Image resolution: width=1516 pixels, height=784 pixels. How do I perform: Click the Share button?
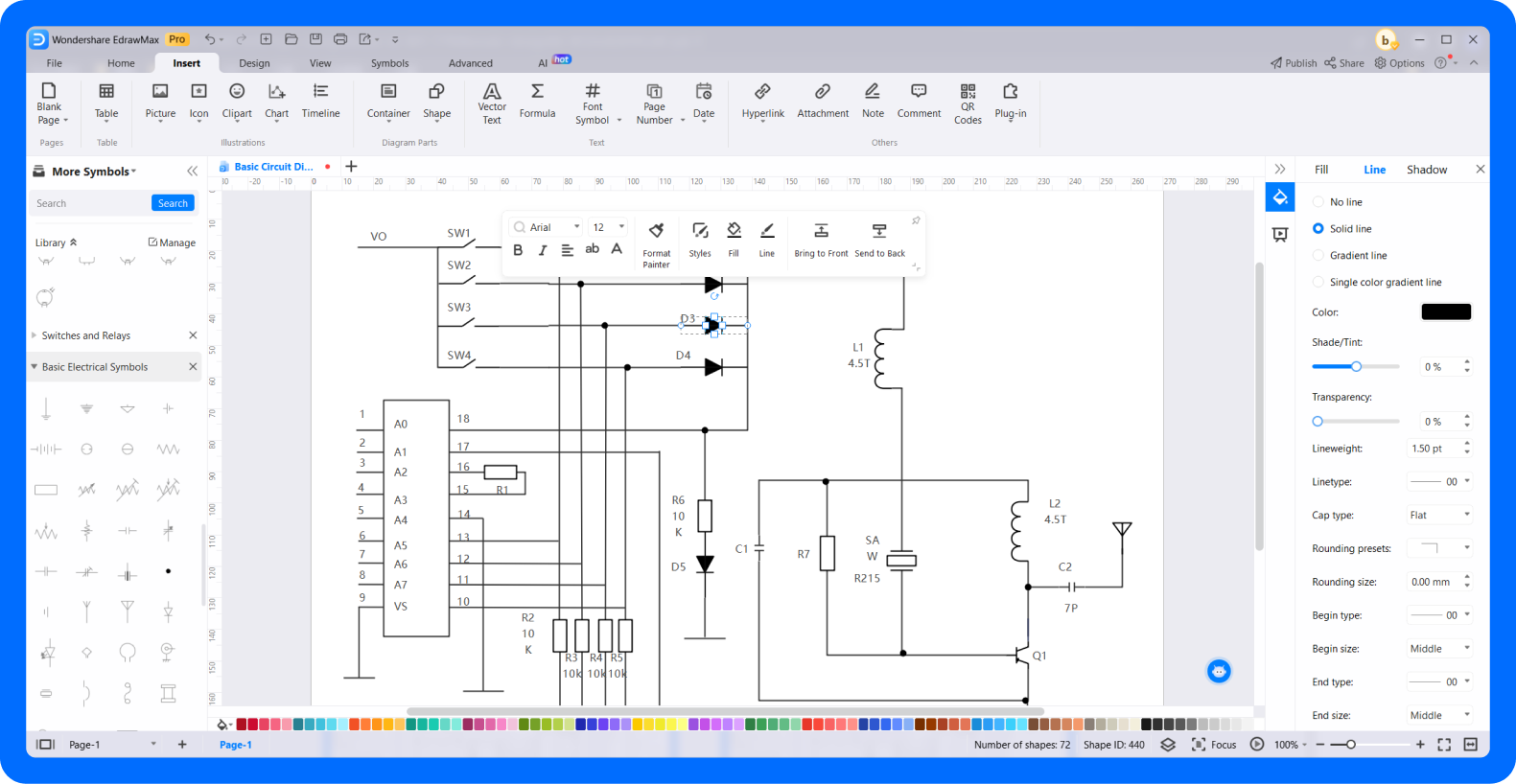click(x=1344, y=63)
